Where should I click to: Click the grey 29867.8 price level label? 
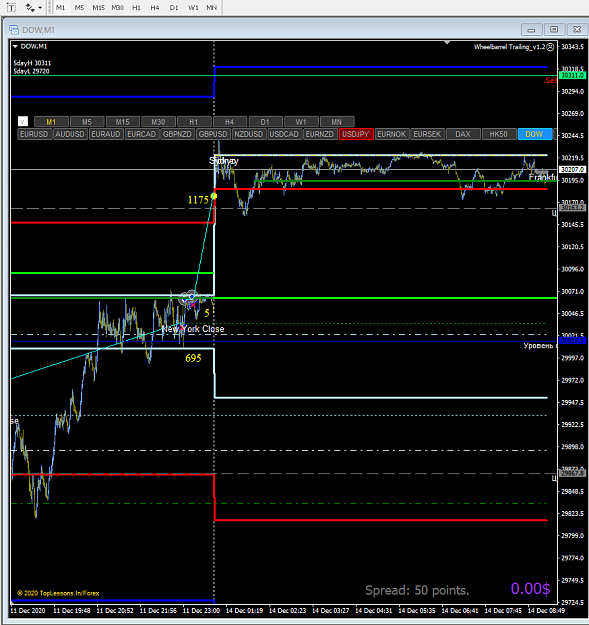tap(572, 474)
